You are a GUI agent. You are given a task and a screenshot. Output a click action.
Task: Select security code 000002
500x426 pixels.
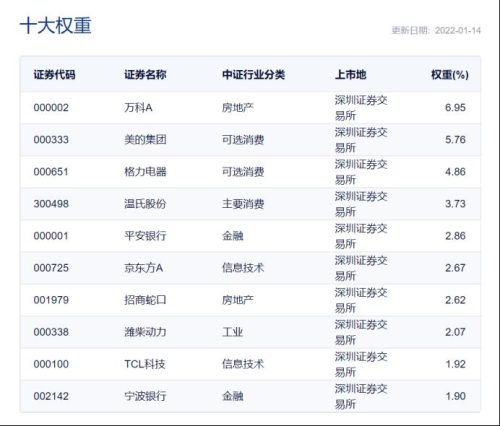click(51, 108)
